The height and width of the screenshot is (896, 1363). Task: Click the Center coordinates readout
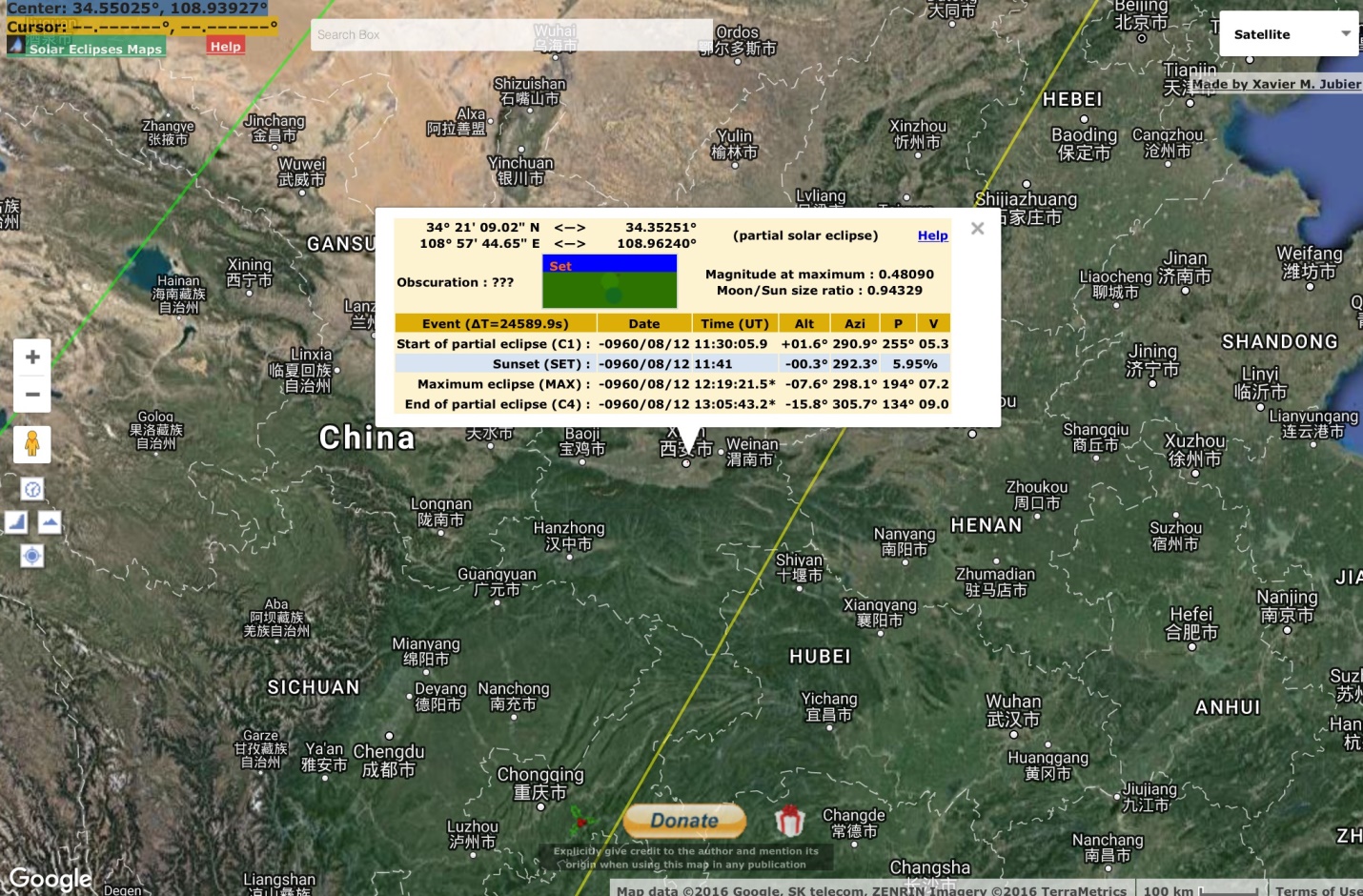pyautogui.click(x=137, y=8)
